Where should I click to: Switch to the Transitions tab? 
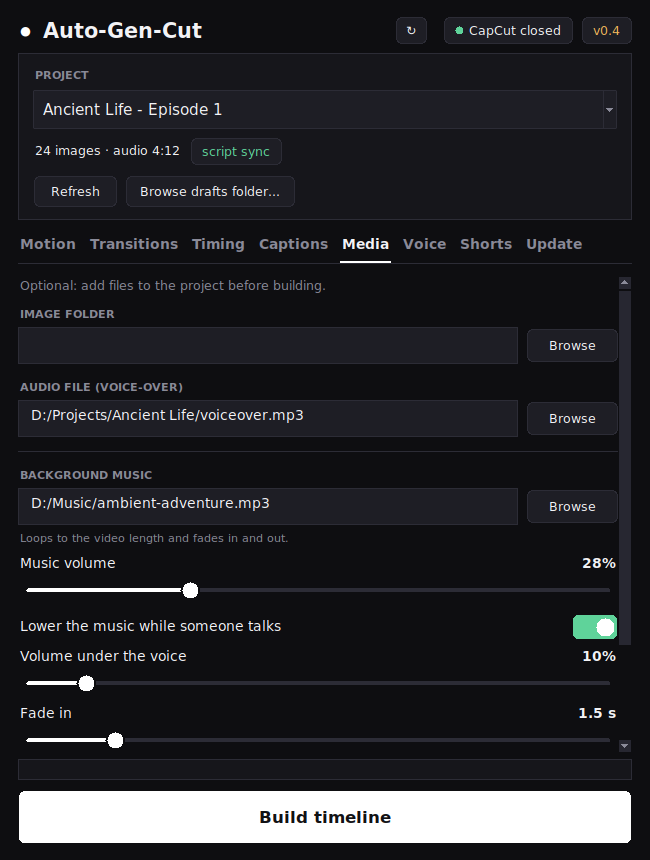134,244
